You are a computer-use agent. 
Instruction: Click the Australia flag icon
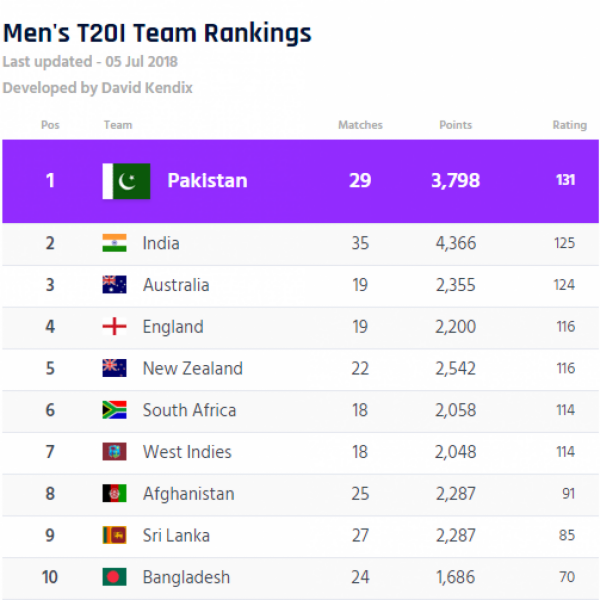114,285
